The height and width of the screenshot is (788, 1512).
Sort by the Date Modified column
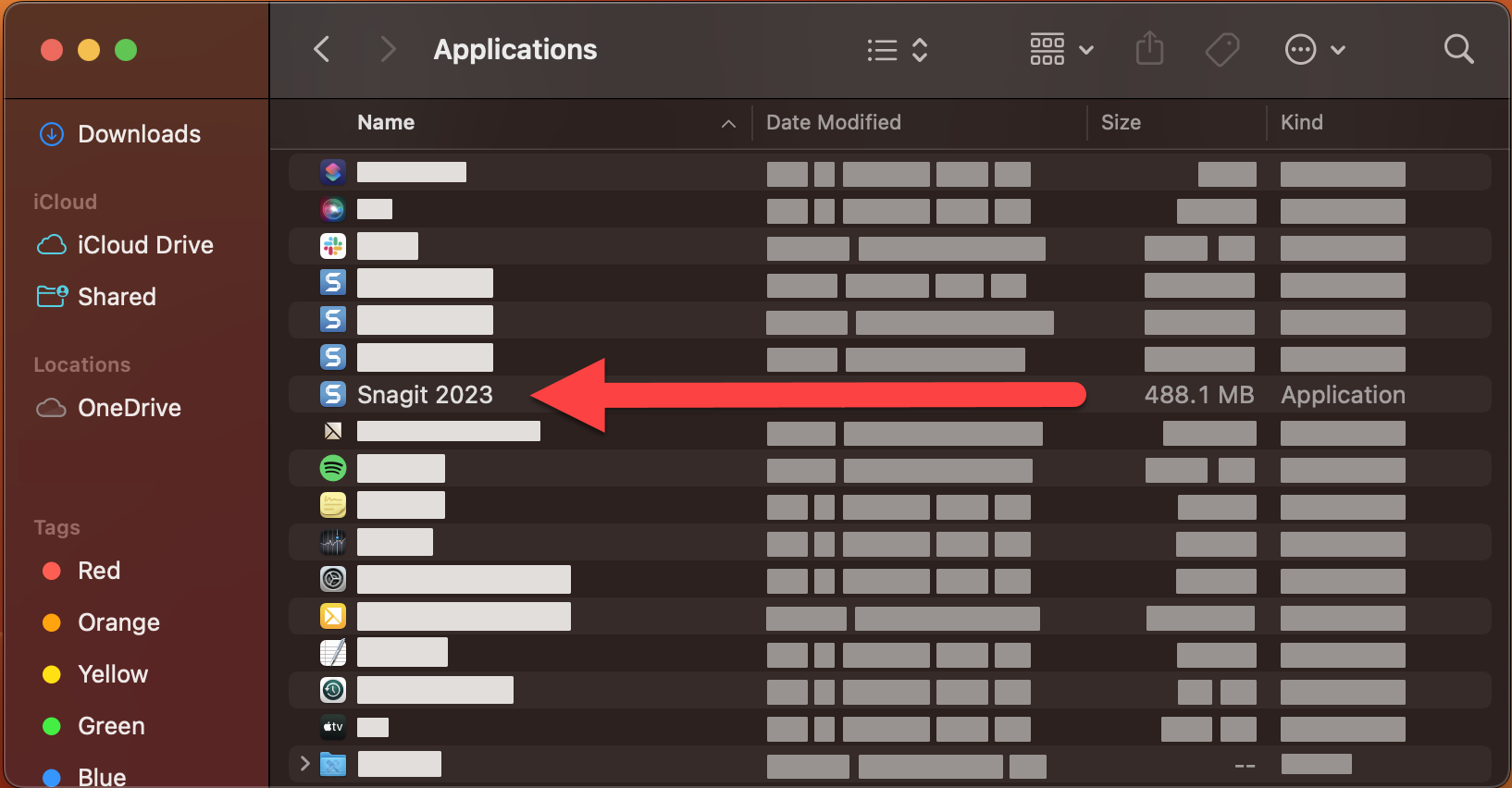pyautogui.click(x=833, y=122)
